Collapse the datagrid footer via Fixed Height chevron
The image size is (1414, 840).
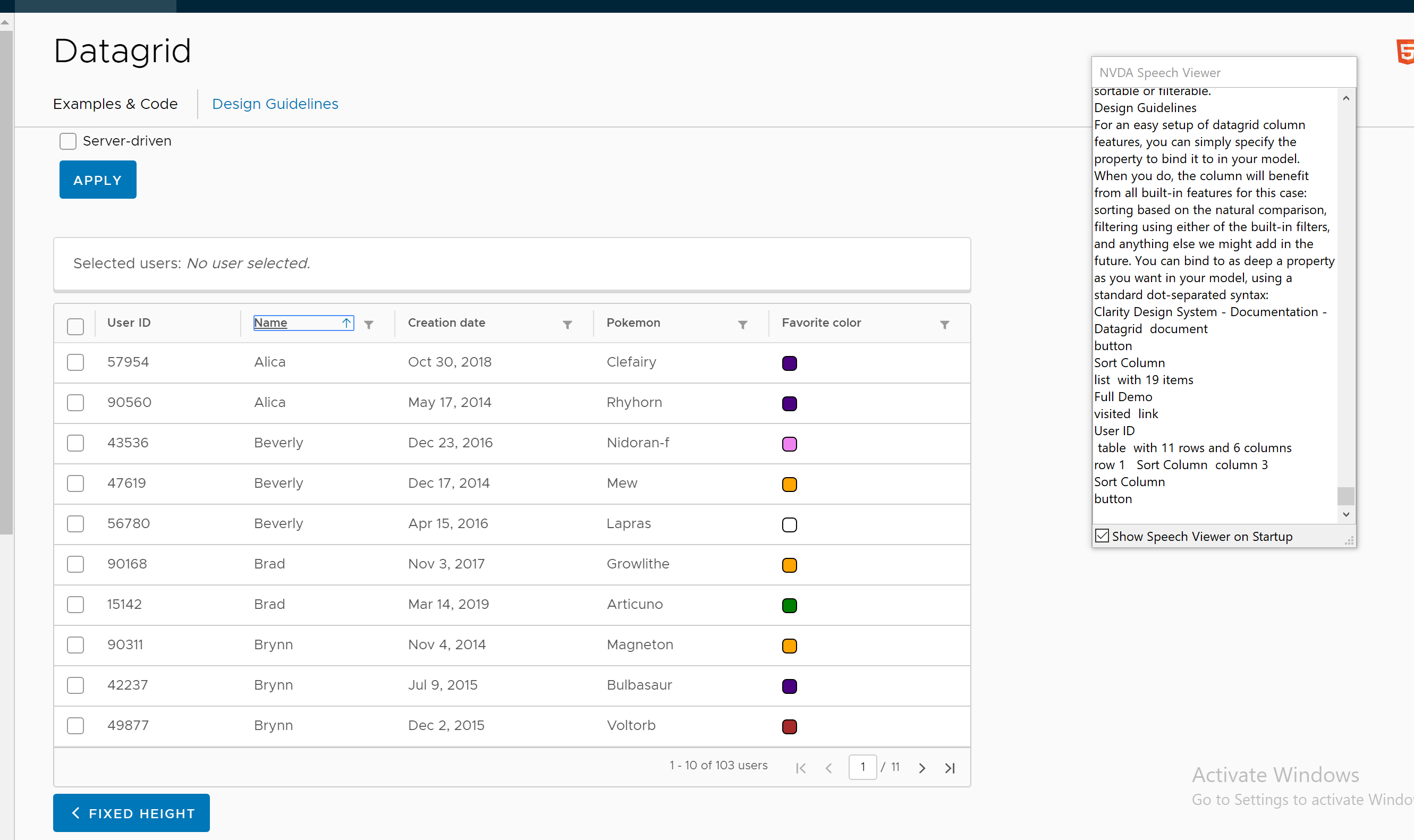tap(77, 812)
